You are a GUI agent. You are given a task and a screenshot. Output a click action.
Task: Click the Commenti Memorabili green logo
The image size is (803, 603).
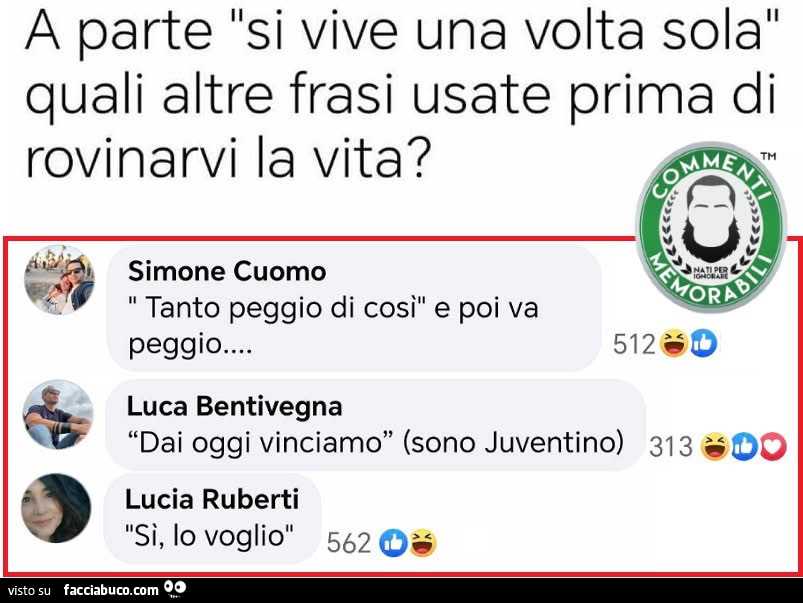tap(711, 227)
